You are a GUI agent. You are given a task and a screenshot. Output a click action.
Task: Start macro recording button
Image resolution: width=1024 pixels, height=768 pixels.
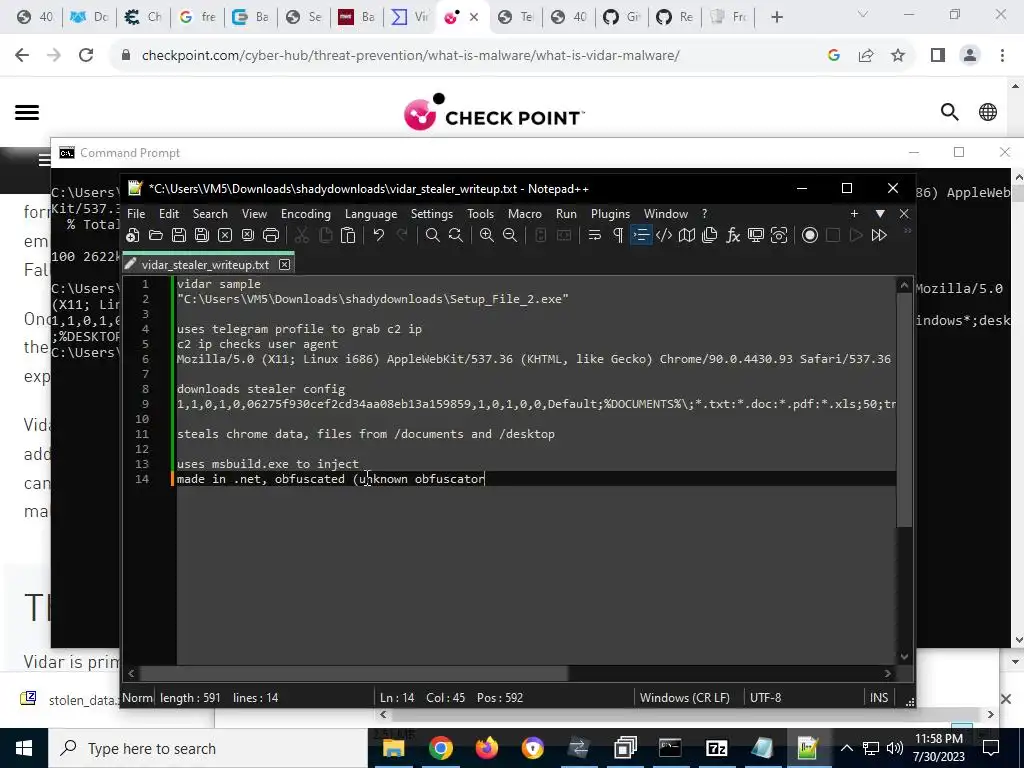[x=810, y=235]
